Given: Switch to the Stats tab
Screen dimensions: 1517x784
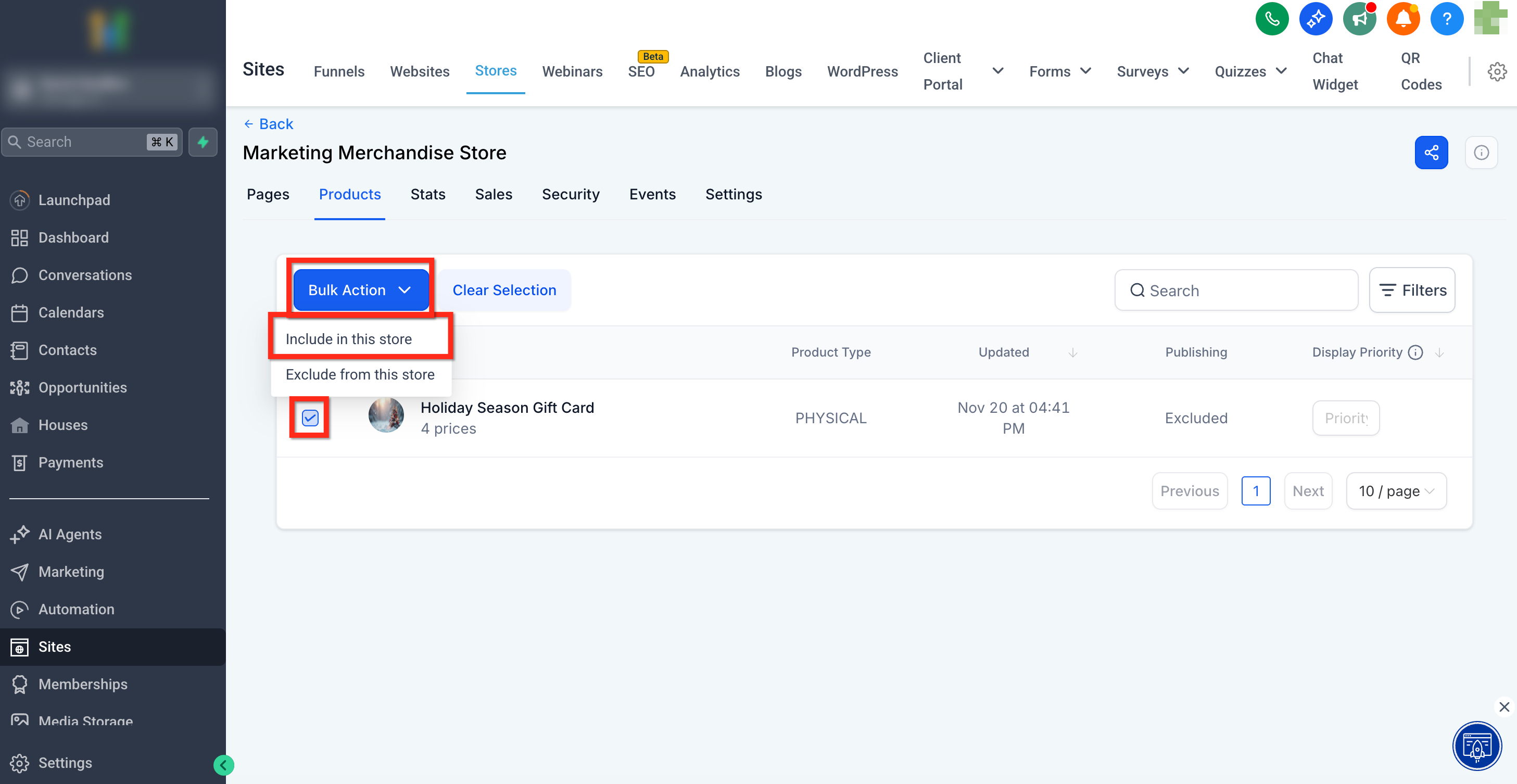Looking at the screenshot, I should (x=427, y=194).
